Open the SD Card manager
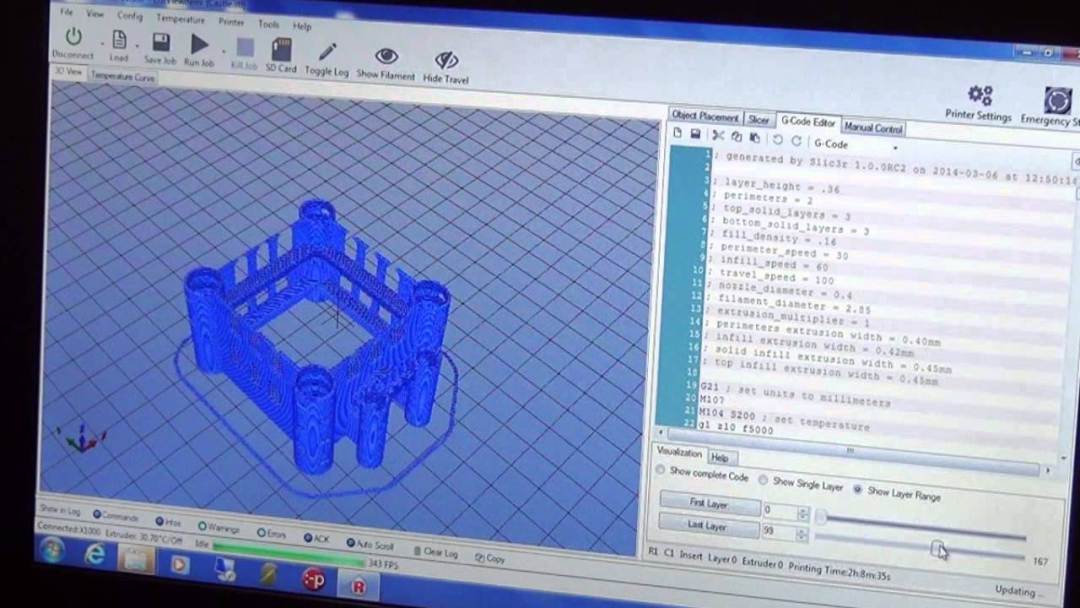This screenshot has width=1080, height=608. [x=282, y=50]
